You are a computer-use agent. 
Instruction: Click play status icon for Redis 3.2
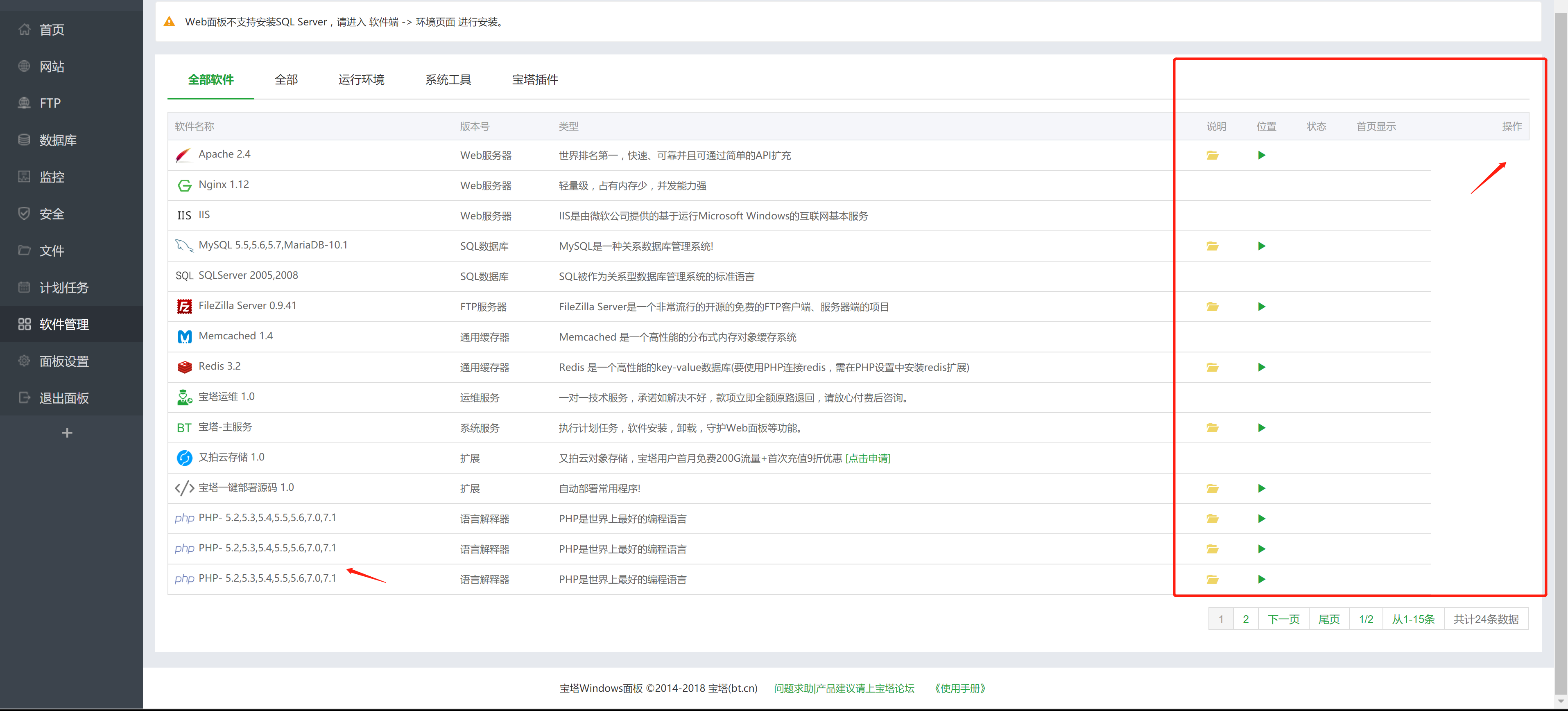1261,367
